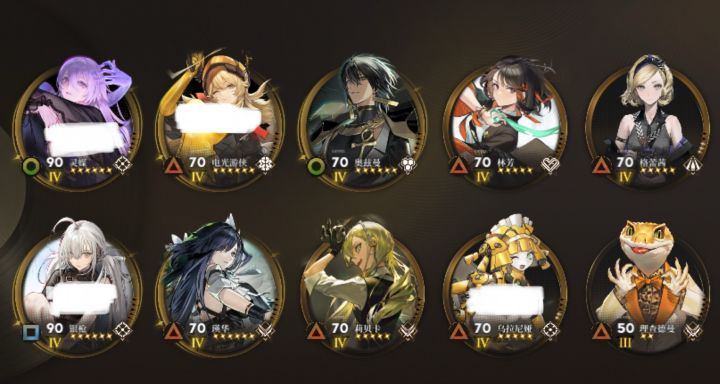
Task: Select the white-haired level 90 character portrait
Action: click(77, 287)
